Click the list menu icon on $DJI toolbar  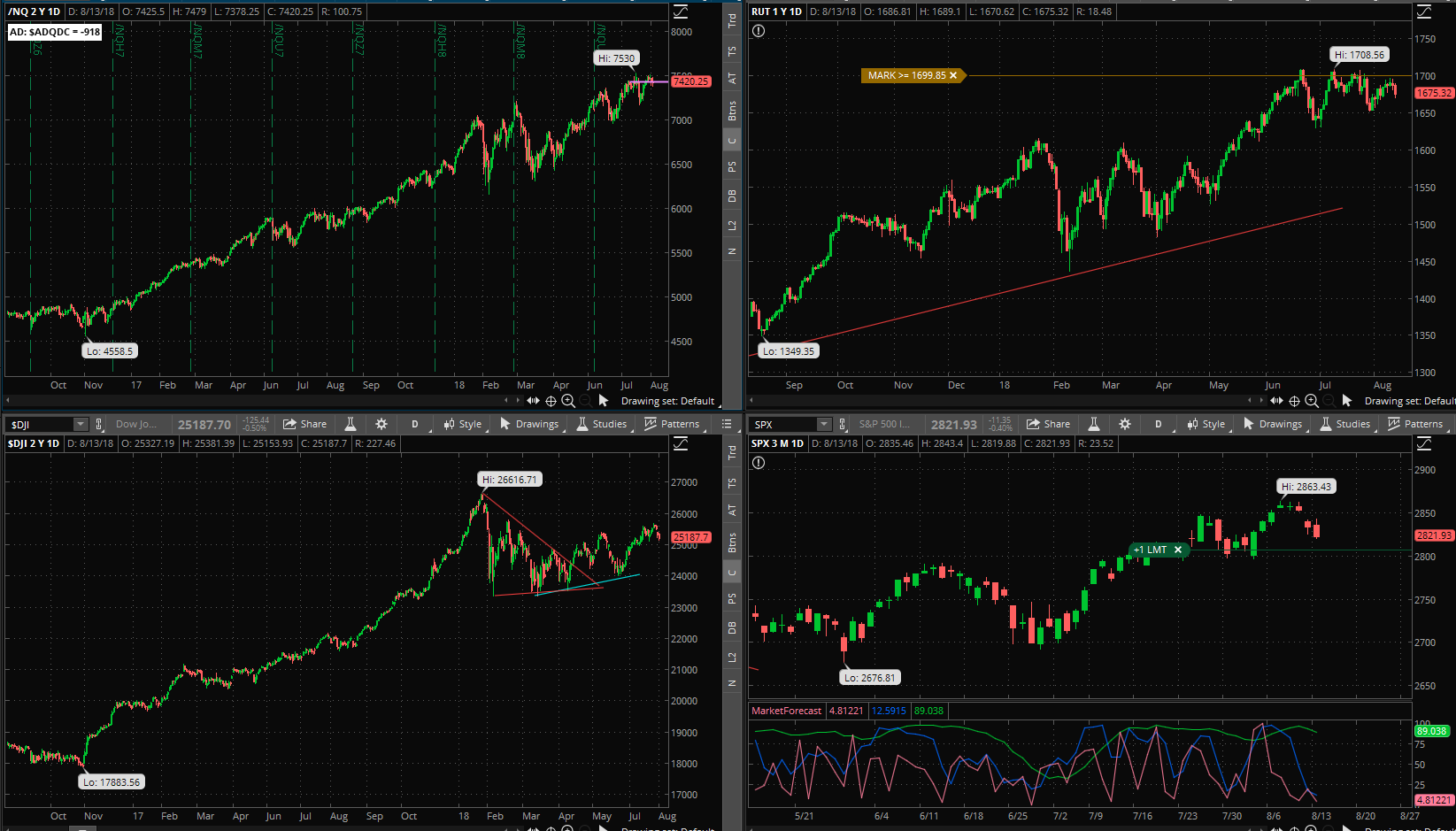click(x=727, y=424)
